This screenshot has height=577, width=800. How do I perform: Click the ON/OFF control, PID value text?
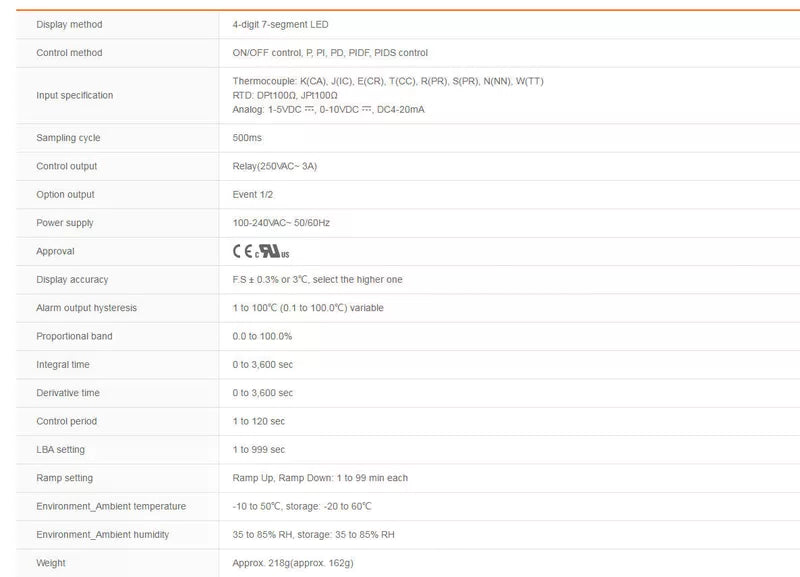(x=330, y=53)
